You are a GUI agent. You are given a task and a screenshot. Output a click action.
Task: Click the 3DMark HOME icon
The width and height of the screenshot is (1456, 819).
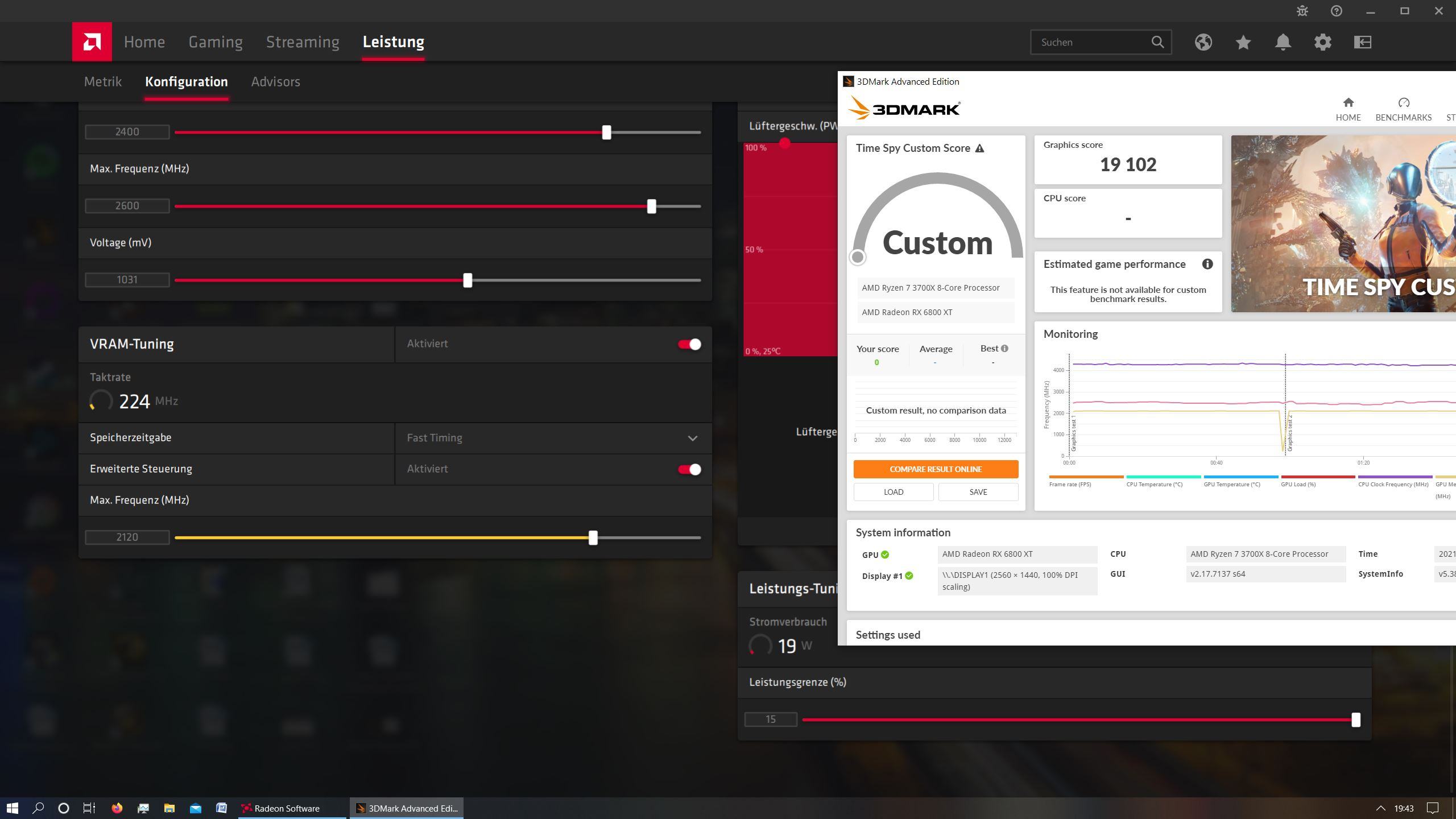coord(1348,109)
